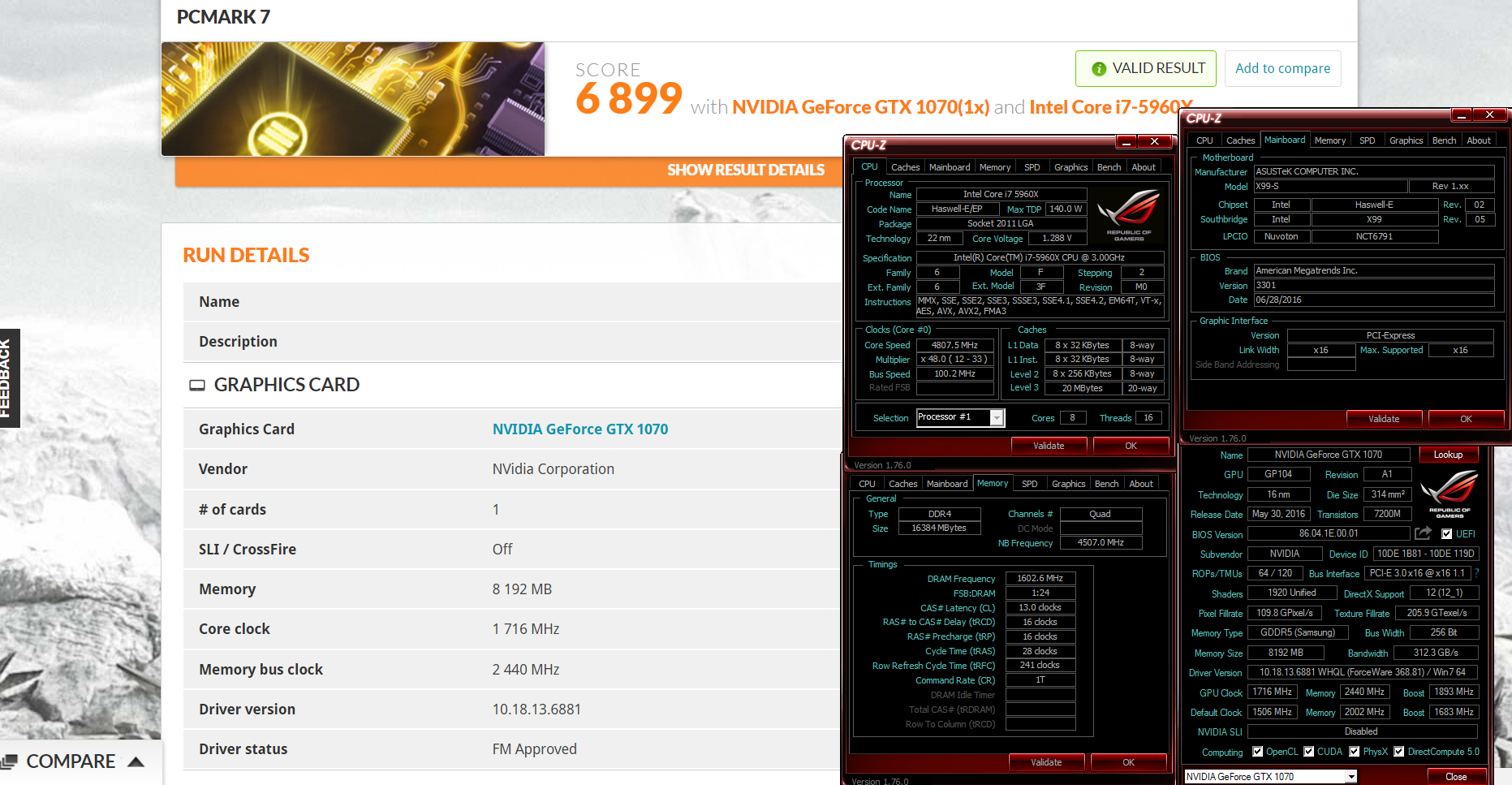Image resolution: width=1512 pixels, height=785 pixels.
Task: Click the Add to compare button
Action: tap(1282, 68)
